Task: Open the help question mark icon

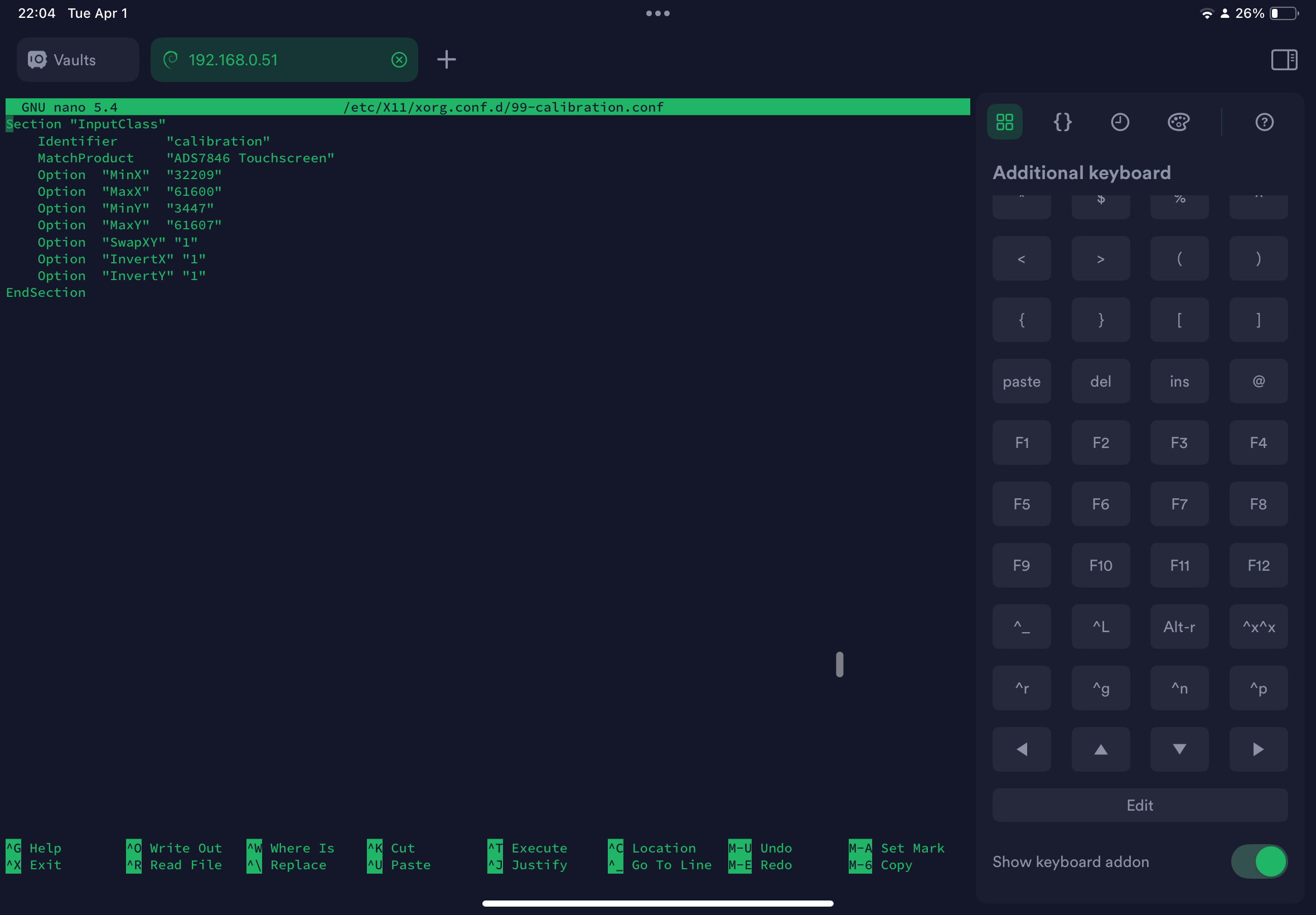Action: 1265,122
